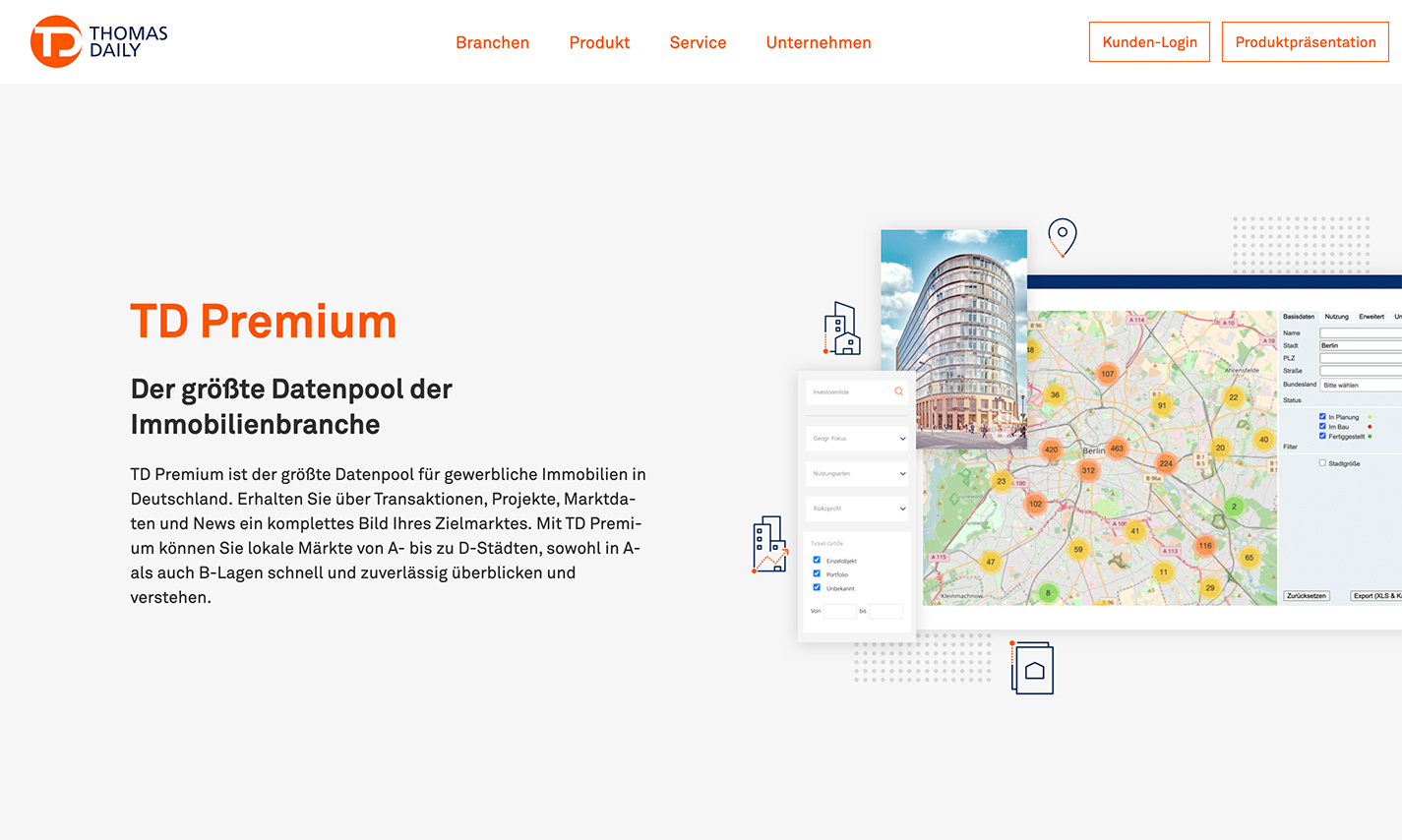Click the TD Premium heading
Viewport: 1402px width, 840px height.
[x=264, y=322]
